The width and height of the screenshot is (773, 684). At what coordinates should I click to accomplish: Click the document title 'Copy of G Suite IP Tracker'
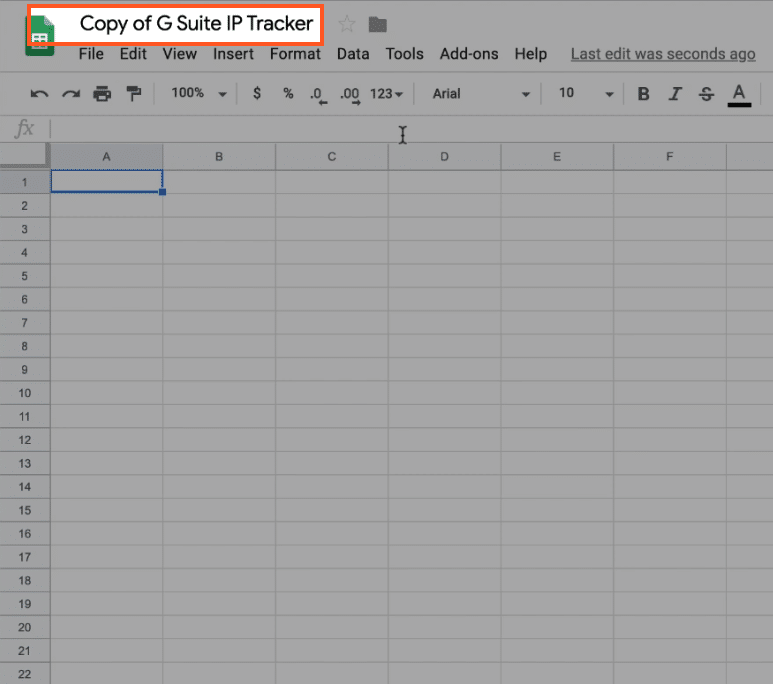(x=196, y=24)
